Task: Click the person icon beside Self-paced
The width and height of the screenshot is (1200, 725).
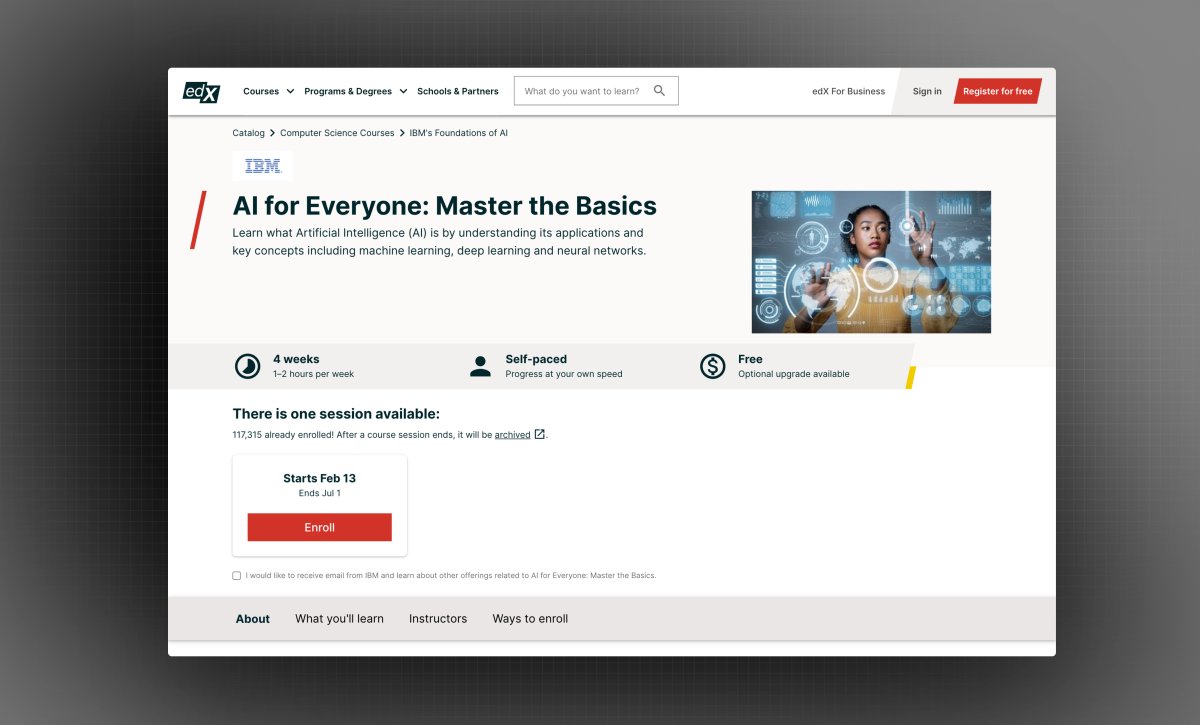Action: tap(480, 367)
